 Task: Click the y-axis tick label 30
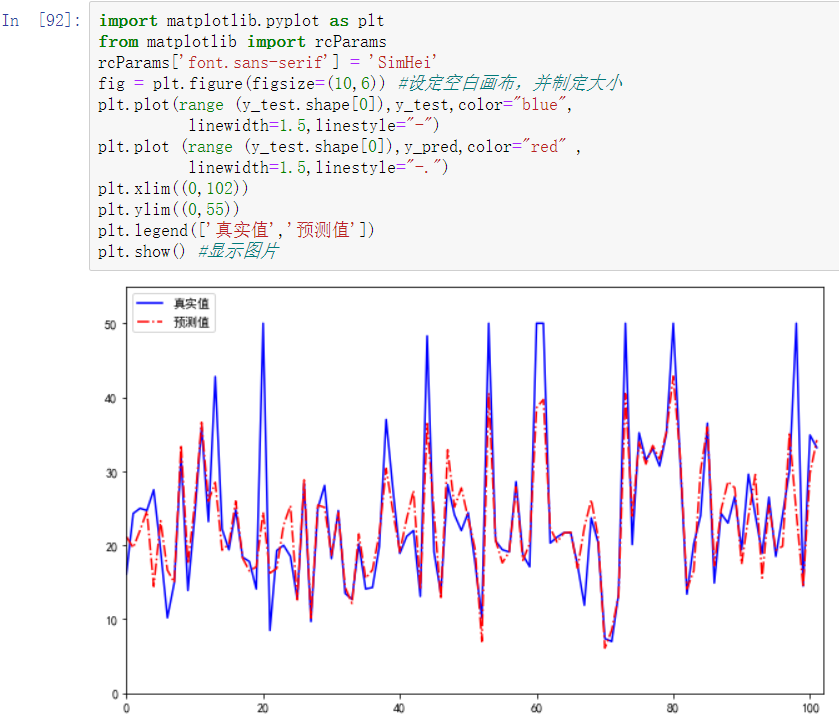tap(110, 473)
